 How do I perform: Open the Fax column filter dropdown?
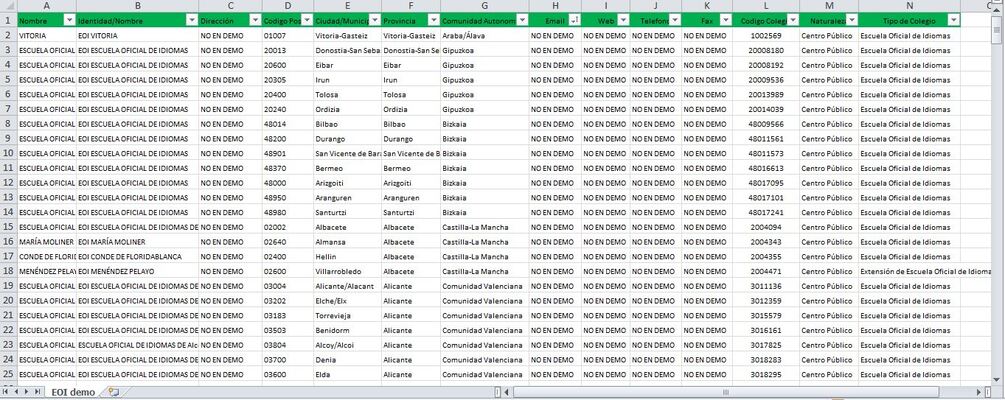pos(726,21)
